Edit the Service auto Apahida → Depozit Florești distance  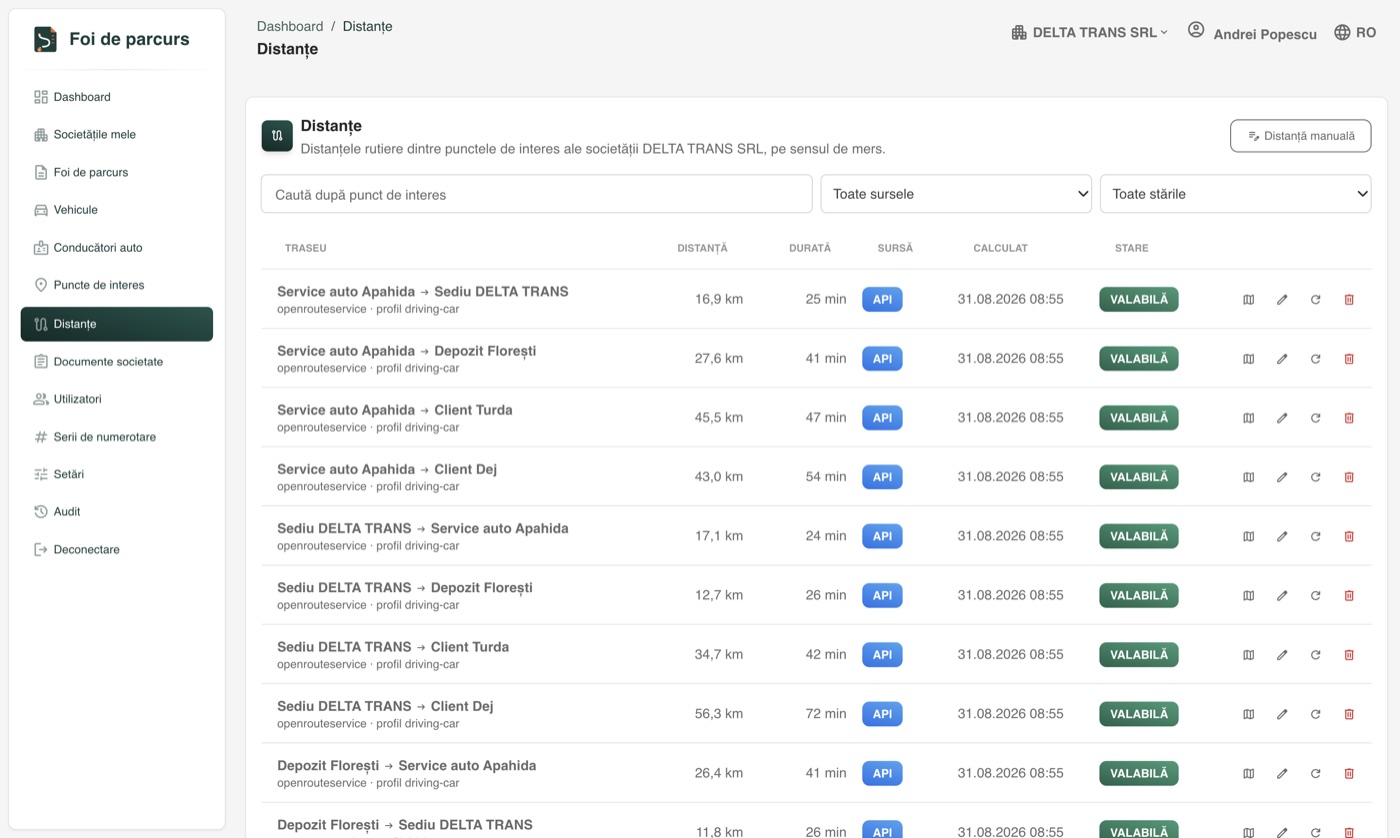[1282, 359]
